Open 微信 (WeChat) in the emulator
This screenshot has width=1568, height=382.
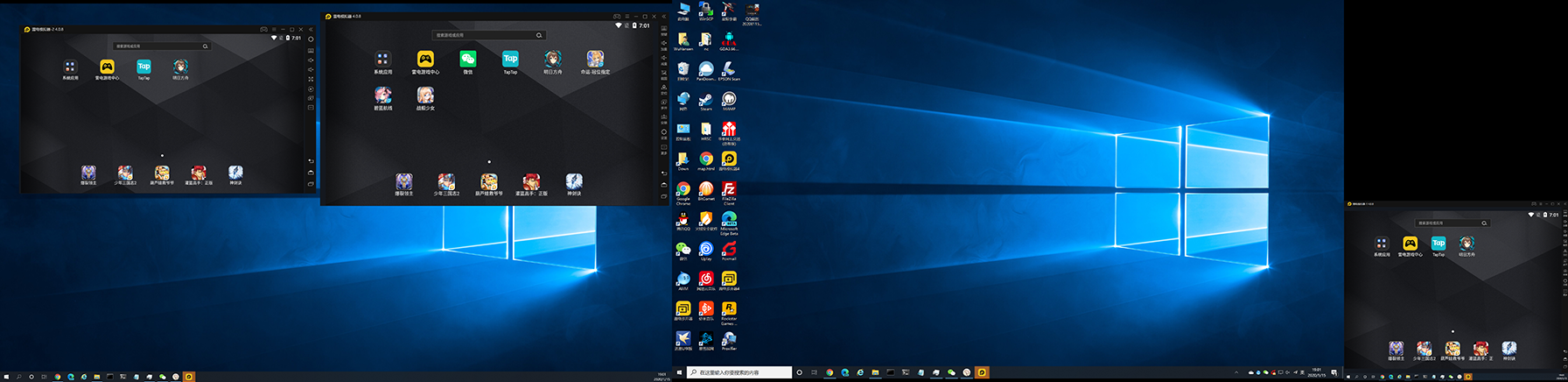(x=468, y=60)
